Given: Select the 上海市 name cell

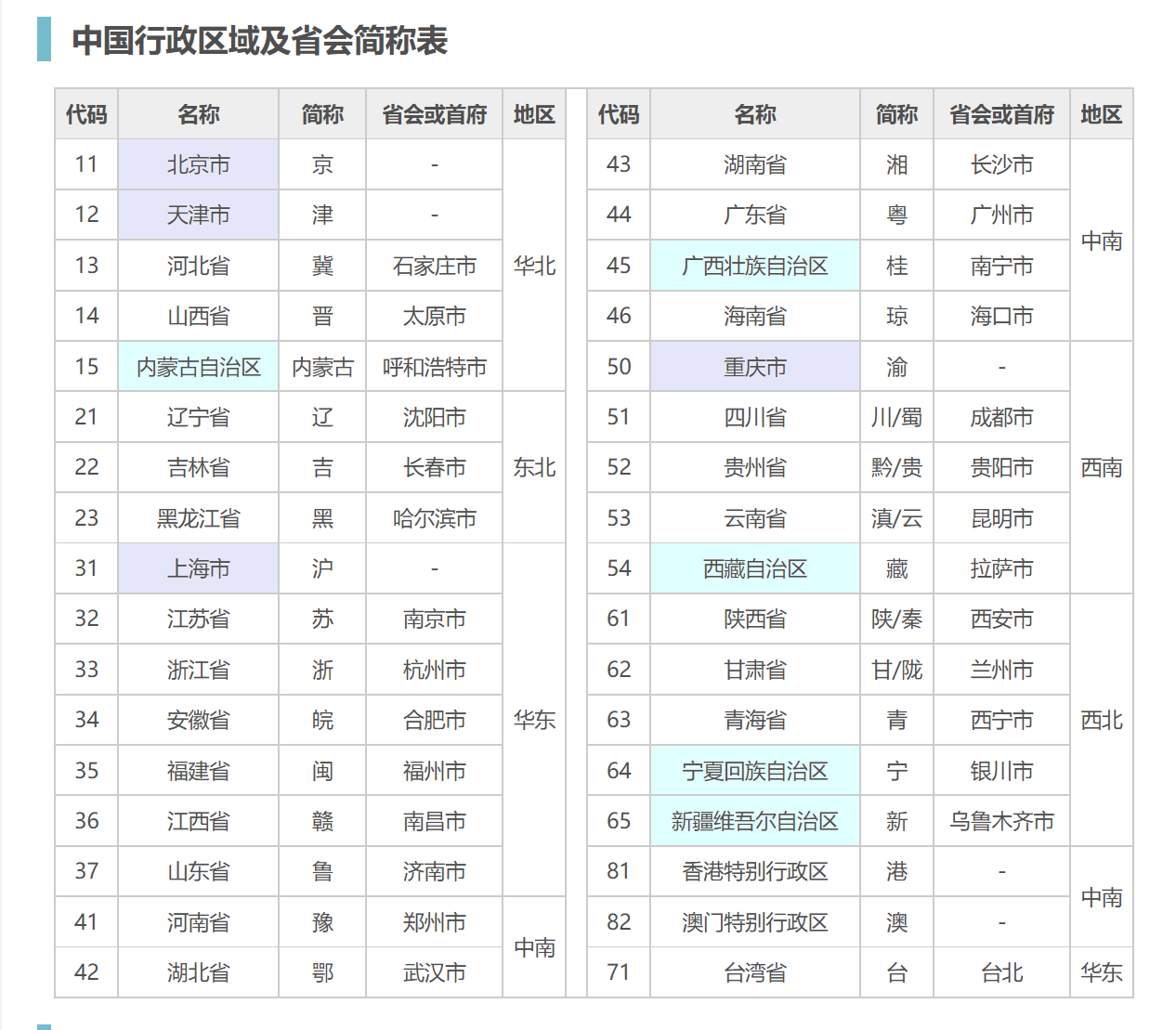Looking at the screenshot, I should [x=198, y=568].
